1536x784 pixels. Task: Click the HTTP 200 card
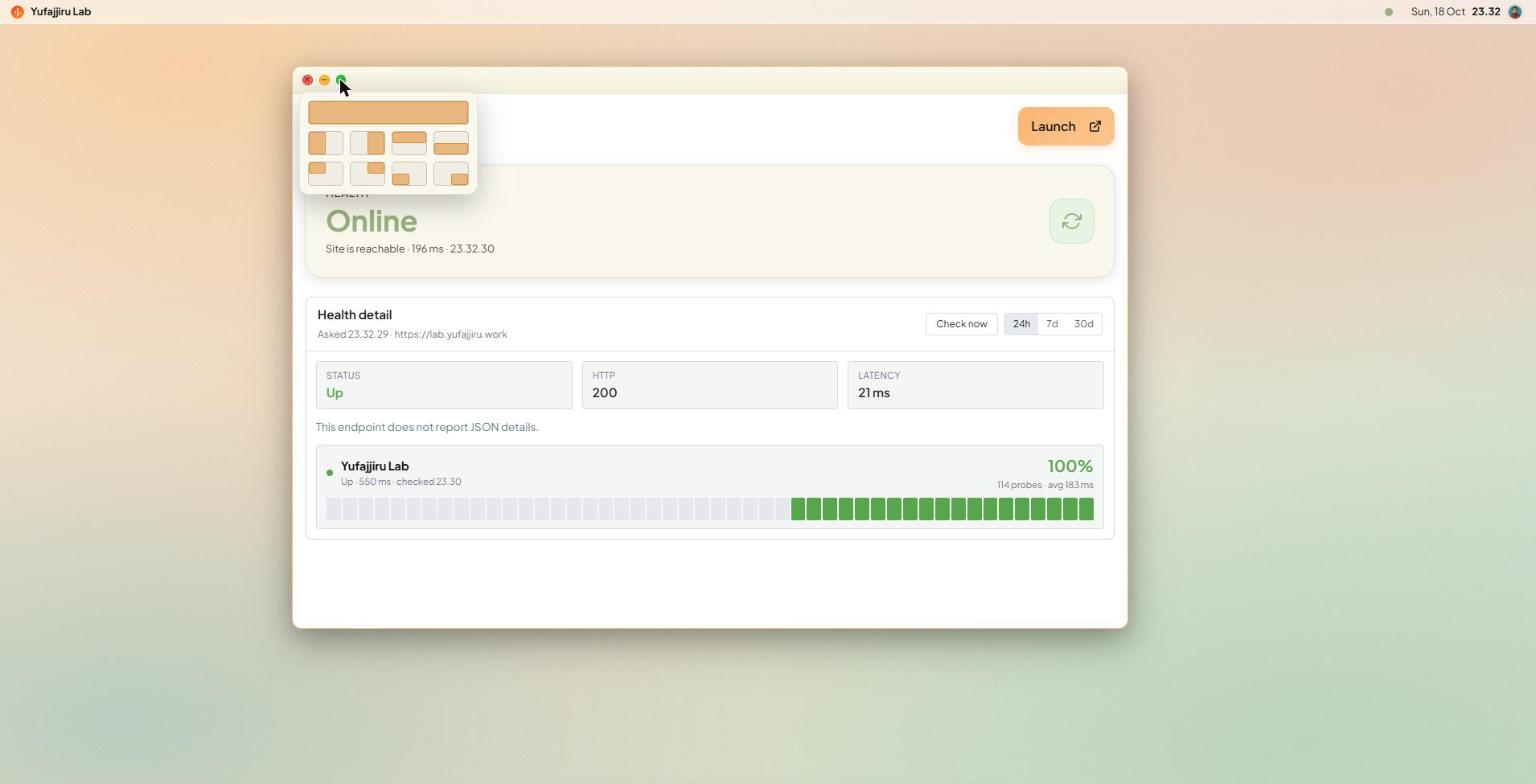coord(710,385)
